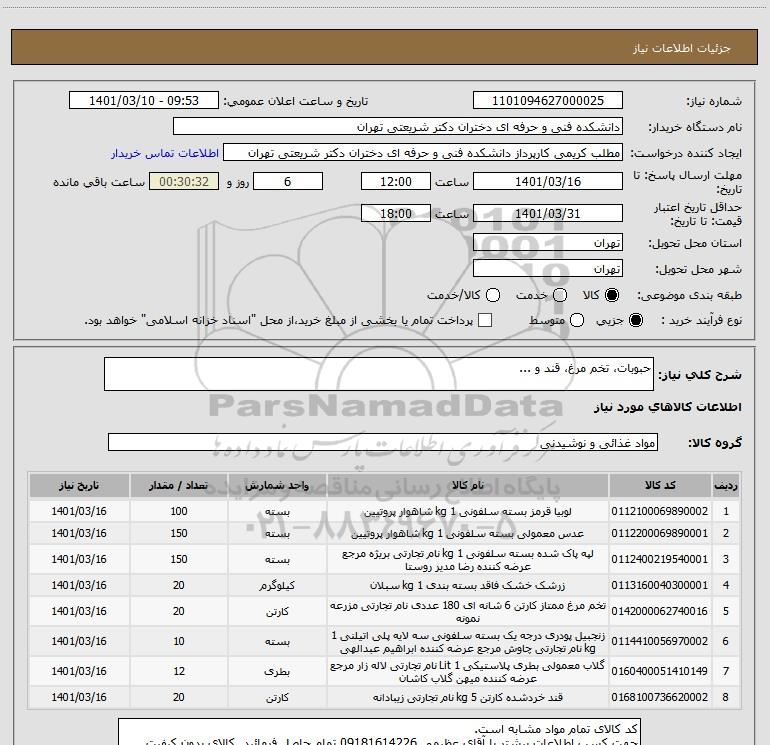
Task: Click the تخم مرغ ممتاز product name
Action: [468, 612]
